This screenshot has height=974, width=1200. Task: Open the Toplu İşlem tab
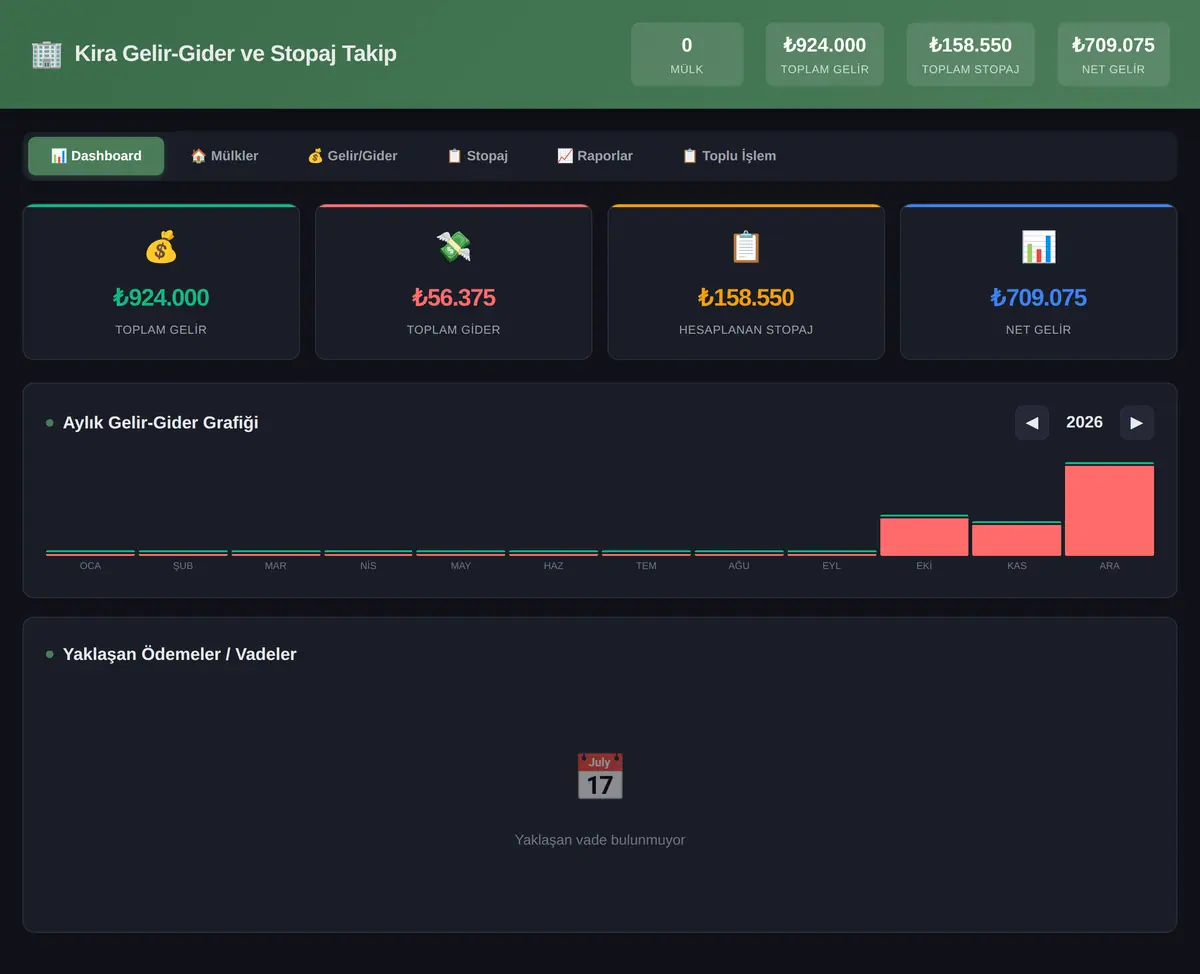pos(729,156)
